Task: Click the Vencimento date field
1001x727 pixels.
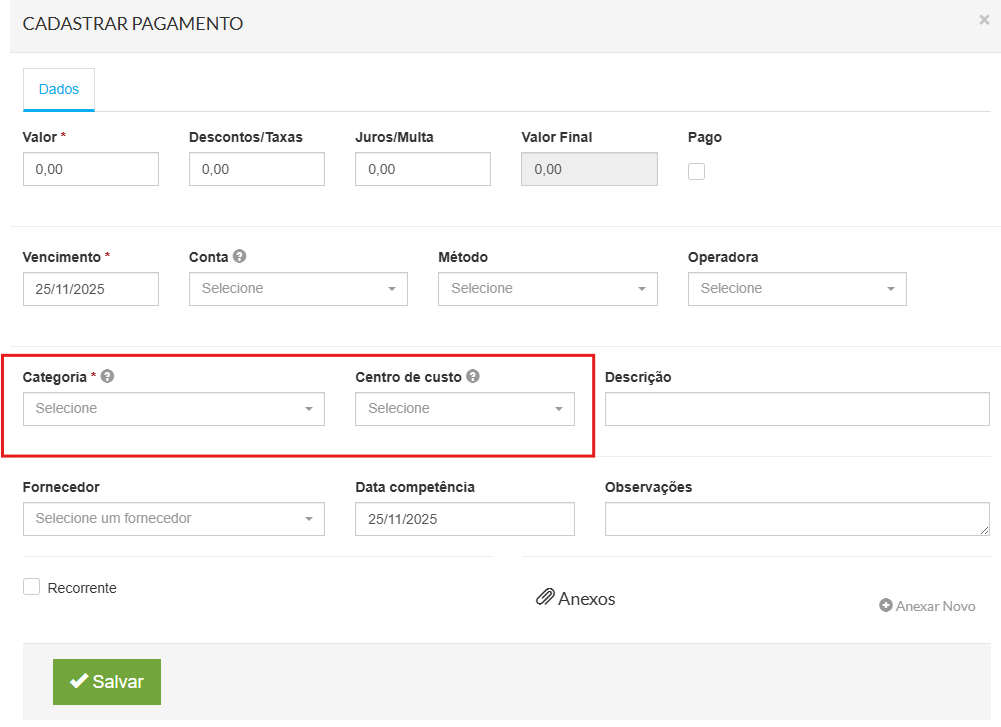Action: tap(90, 289)
